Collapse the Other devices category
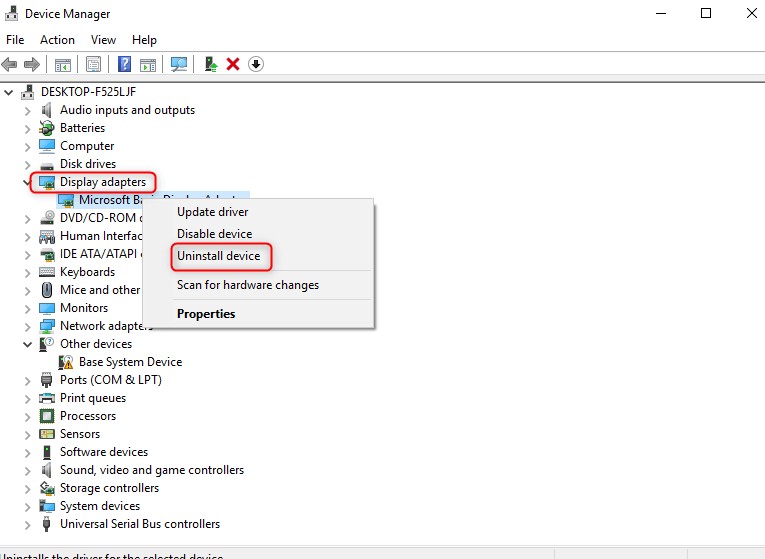The height and width of the screenshot is (559, 765). [27, 344]
